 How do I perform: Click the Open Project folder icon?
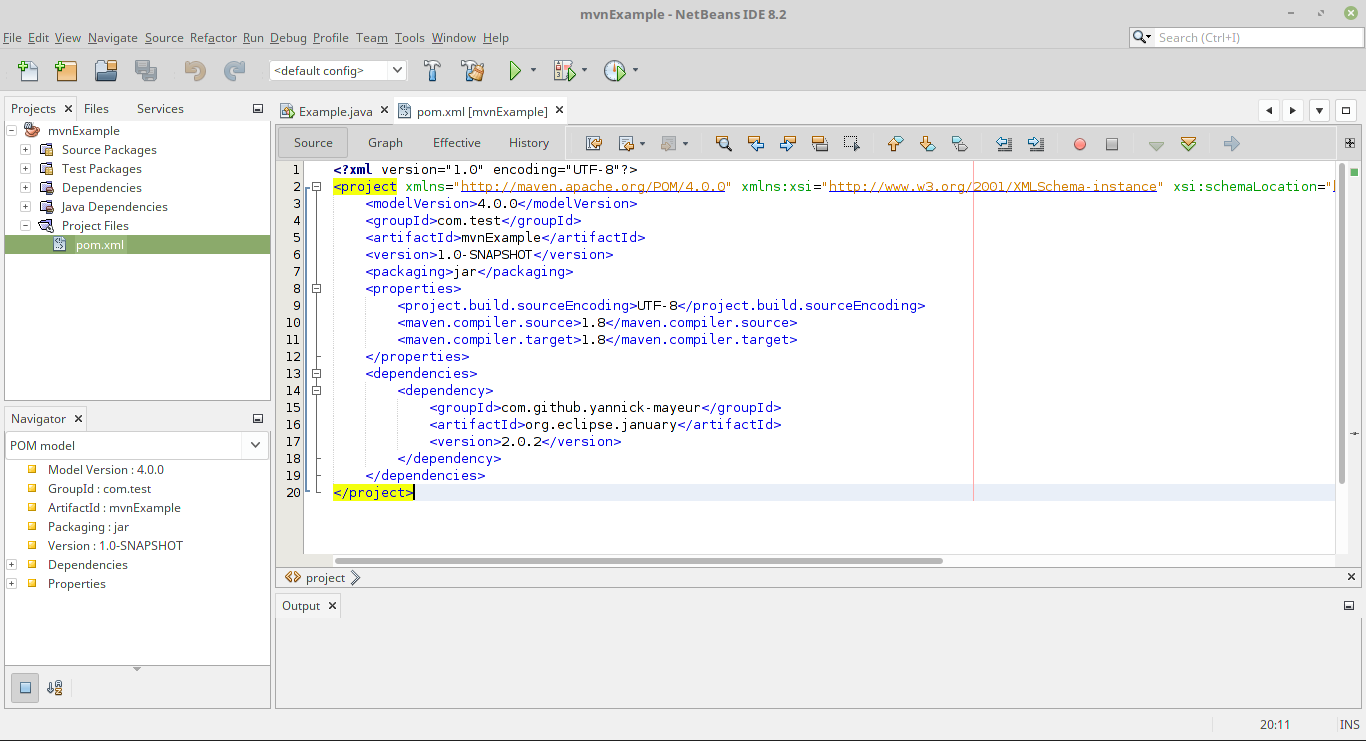point(106,71)
